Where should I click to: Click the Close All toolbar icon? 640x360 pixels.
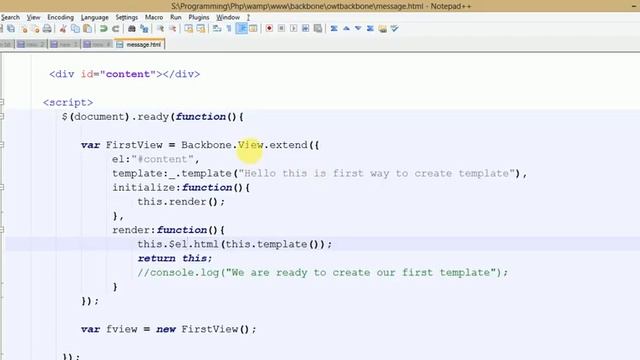pos(36,29)
